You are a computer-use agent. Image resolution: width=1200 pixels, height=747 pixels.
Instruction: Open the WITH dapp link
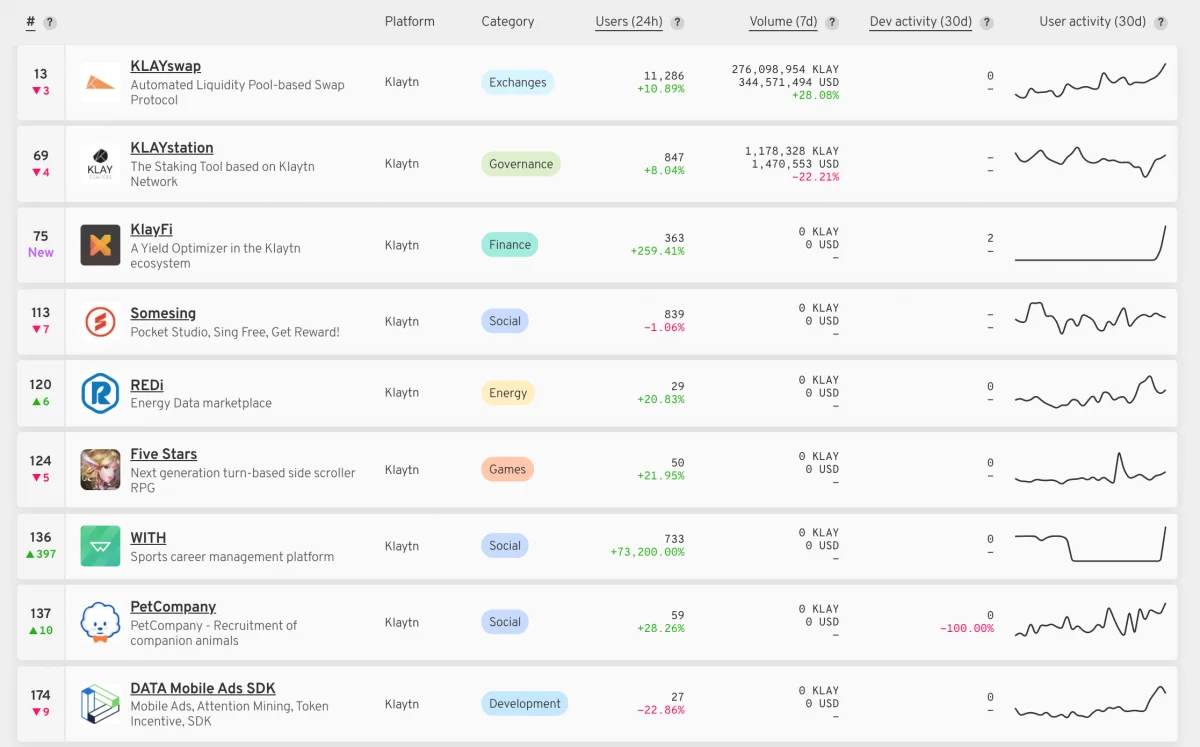(148, 538)
